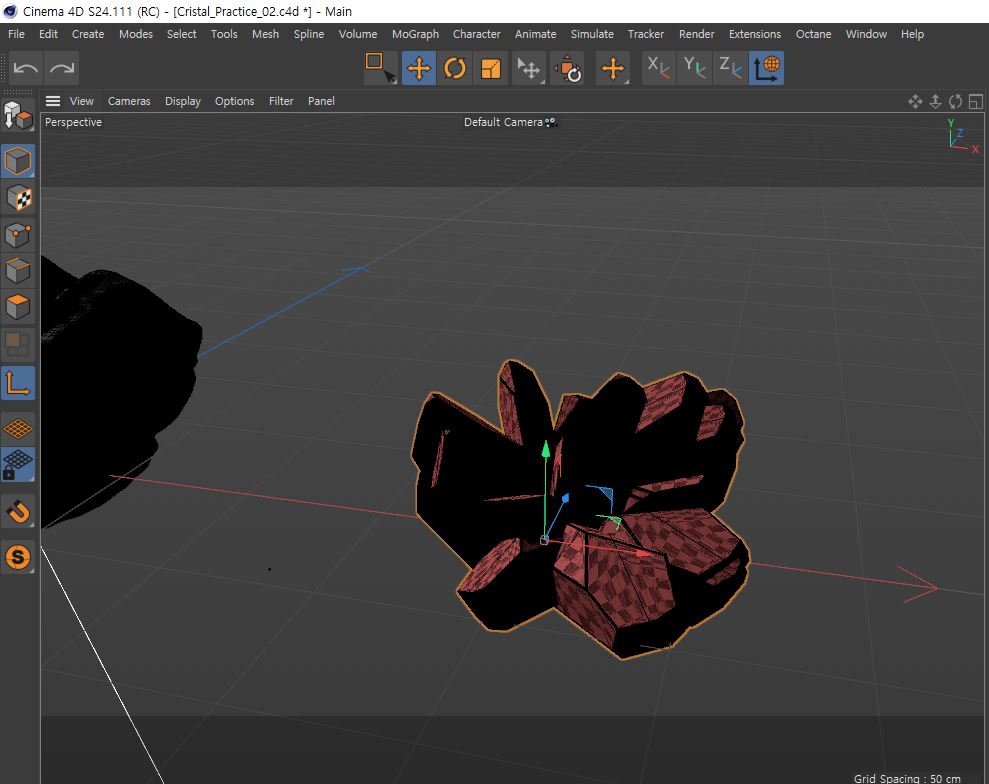
Task: Click the Undo arrow icon
Action: click(26, 68)
